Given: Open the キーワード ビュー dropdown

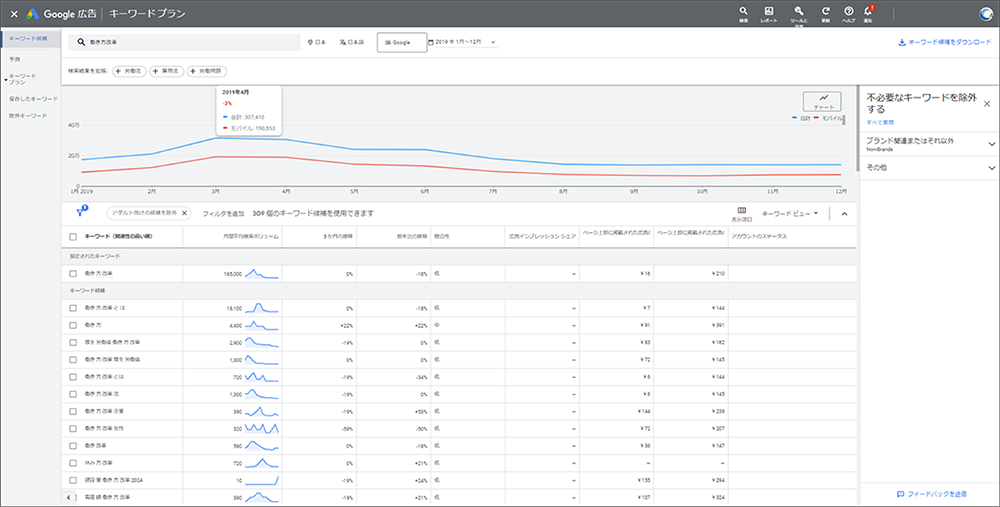Looking at the screenshot, I should coord(790,214).
